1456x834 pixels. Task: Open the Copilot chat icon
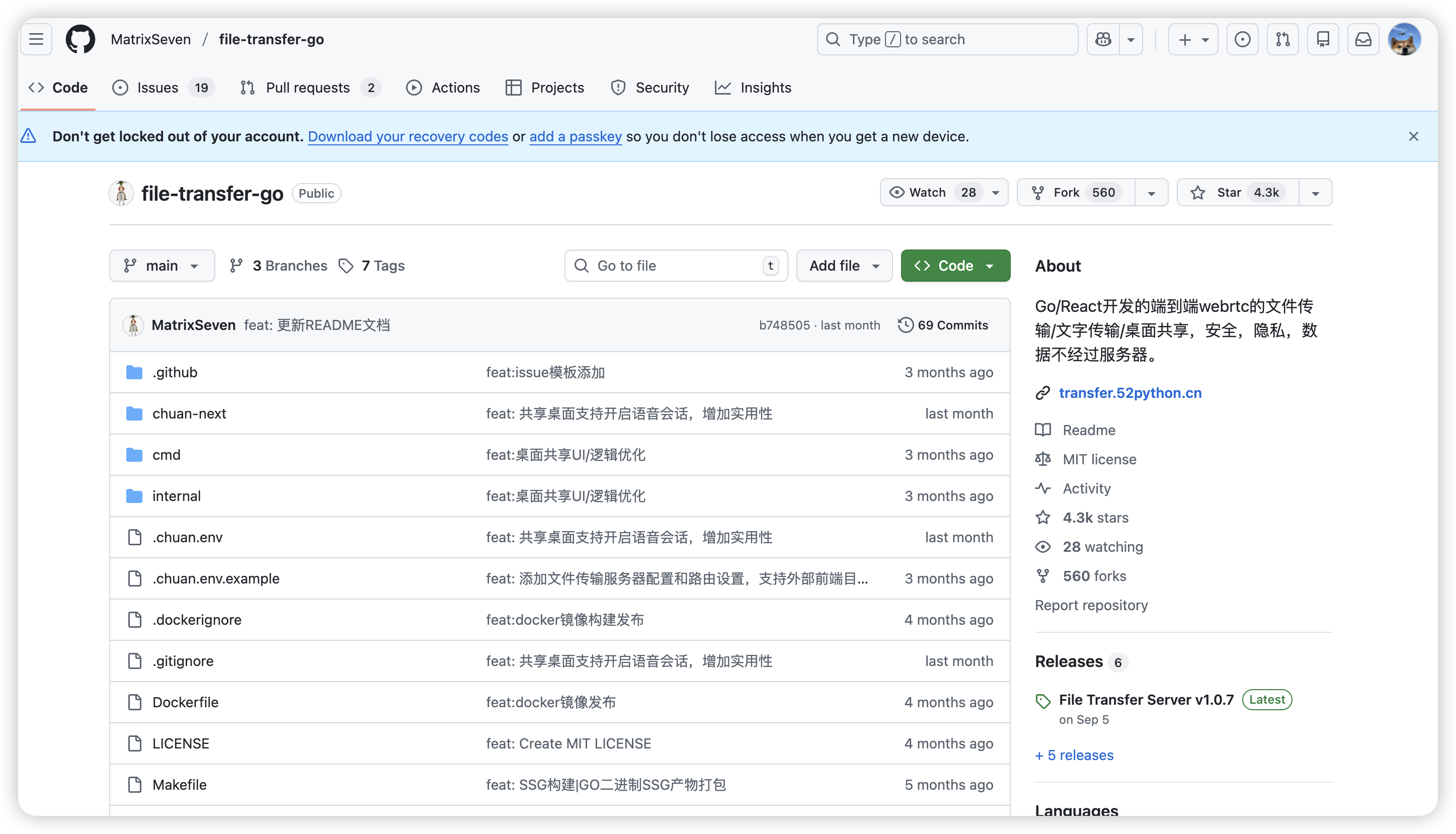(x=1103, y=39)
